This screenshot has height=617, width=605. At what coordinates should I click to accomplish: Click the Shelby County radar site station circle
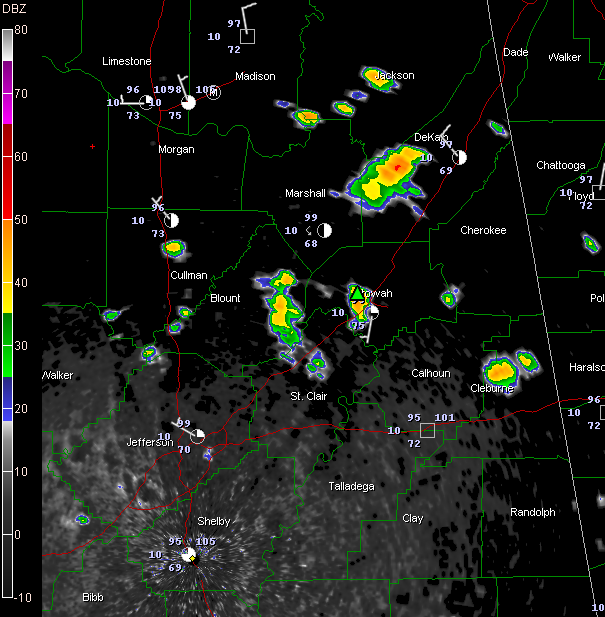tap(188, 554)
